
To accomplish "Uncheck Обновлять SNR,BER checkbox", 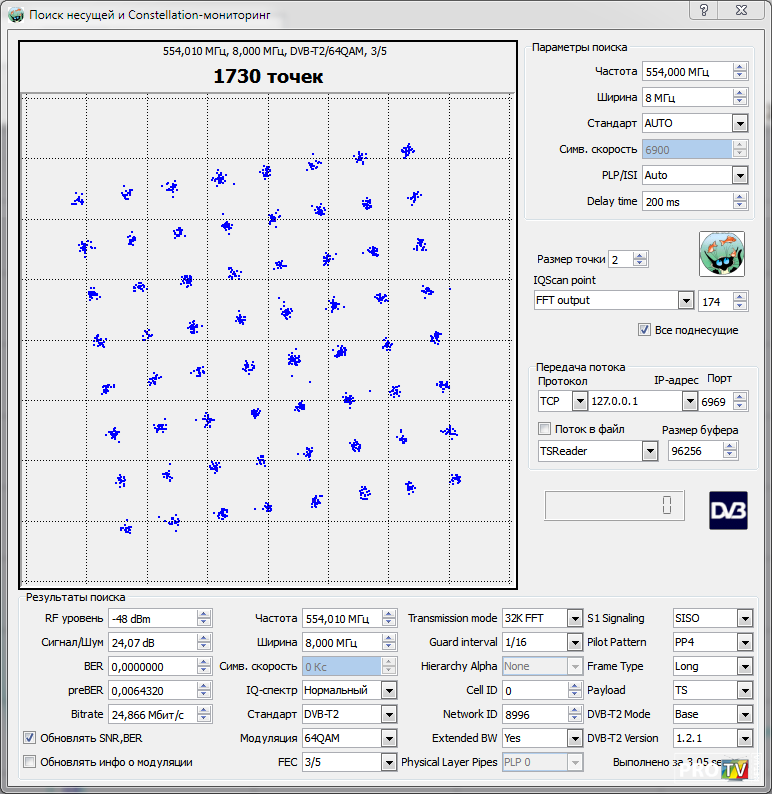I will click(x=29, y=738).
